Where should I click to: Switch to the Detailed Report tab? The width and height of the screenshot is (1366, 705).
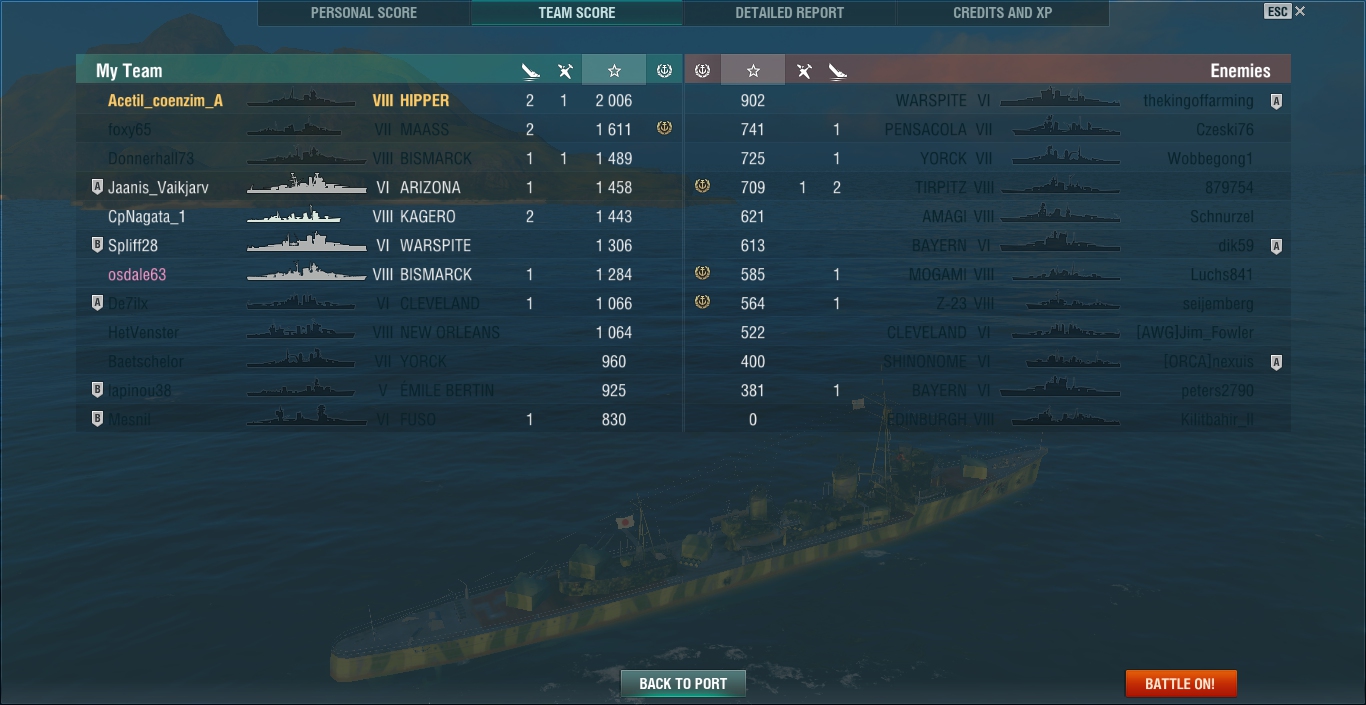pyautogui.click(x=789, y=13)
